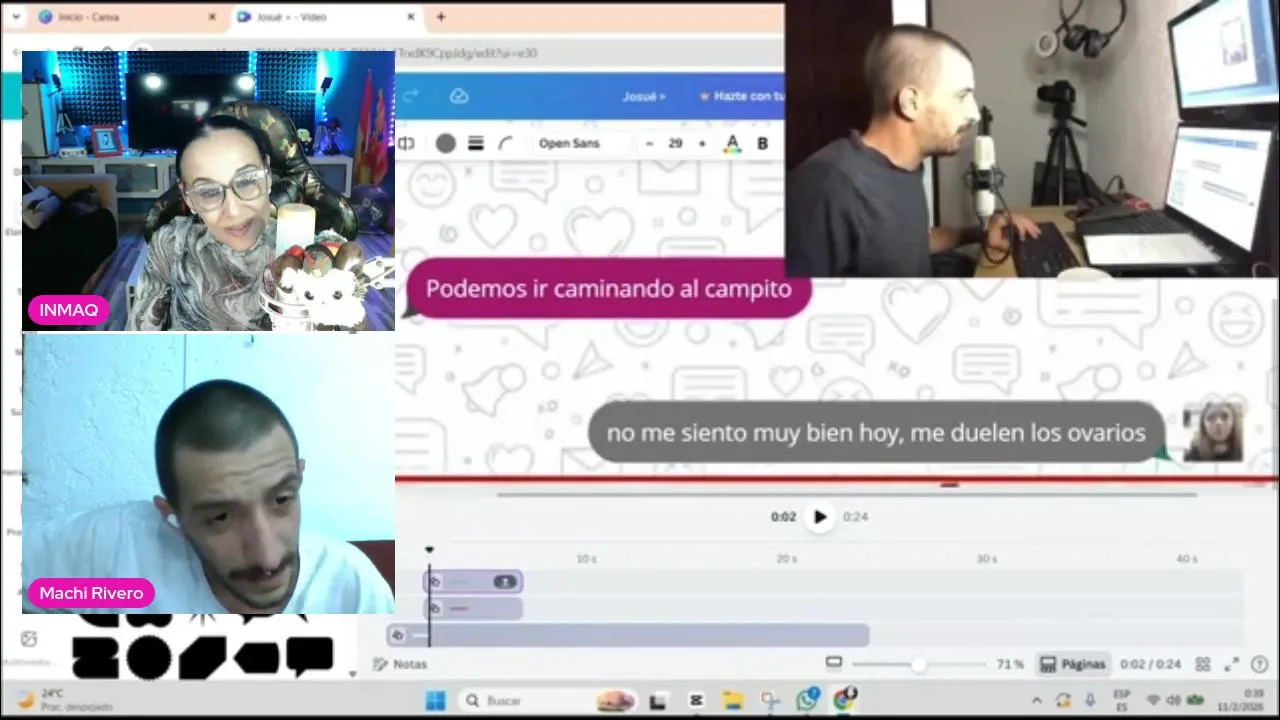Open the ESP language indicator
The image size is (1280, 720).
coord(1122,699)
